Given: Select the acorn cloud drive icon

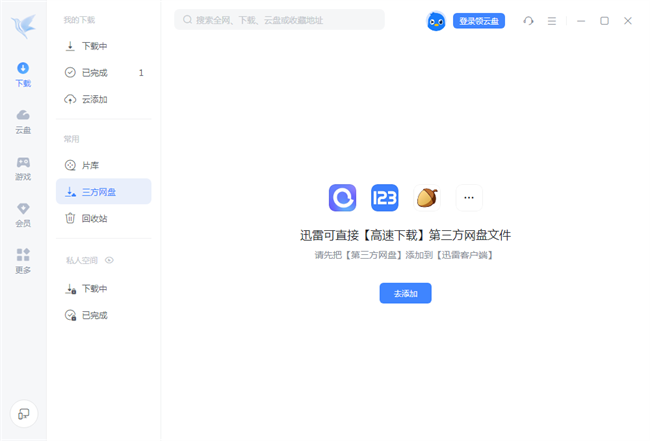Looking at the screenshot, I should [x=427, y=197].
